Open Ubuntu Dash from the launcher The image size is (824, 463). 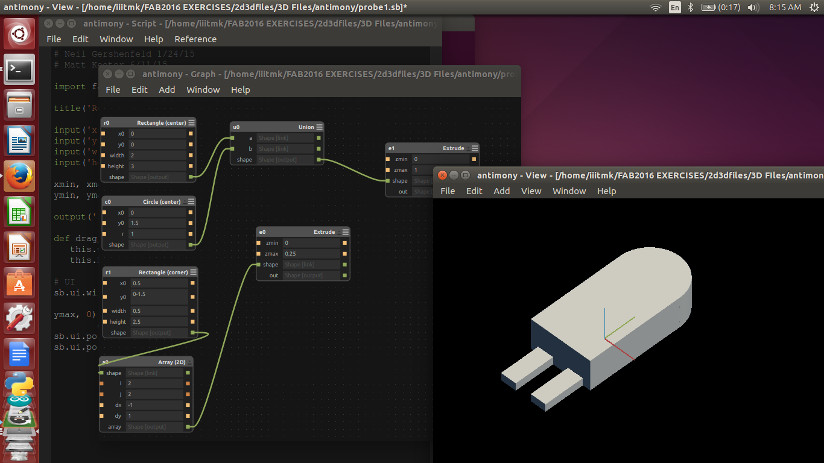click(x=19, y=34)
